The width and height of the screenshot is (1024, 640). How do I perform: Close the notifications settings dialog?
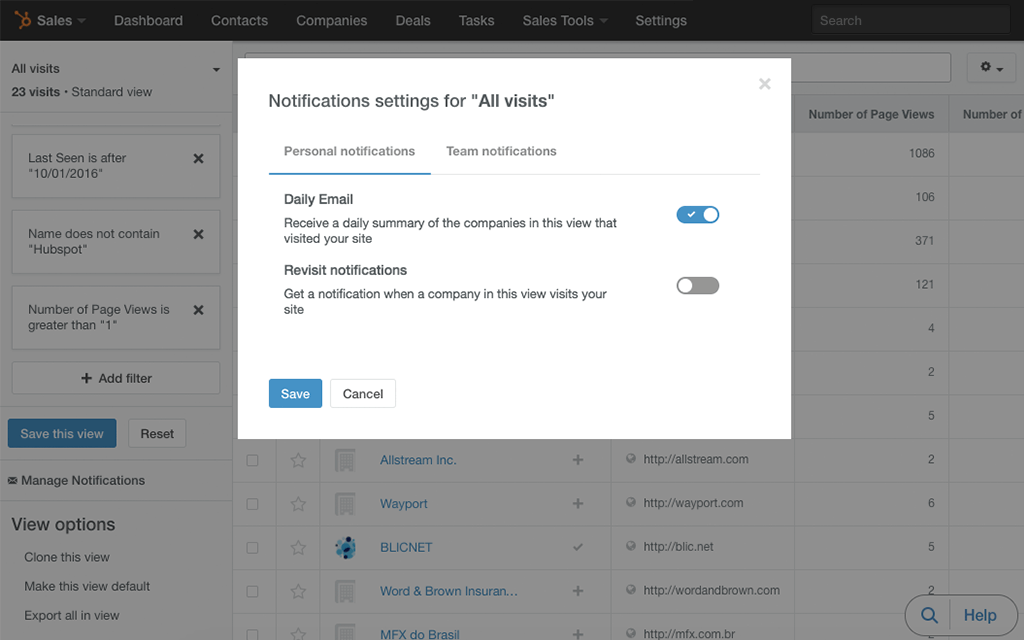pos(764,85)
